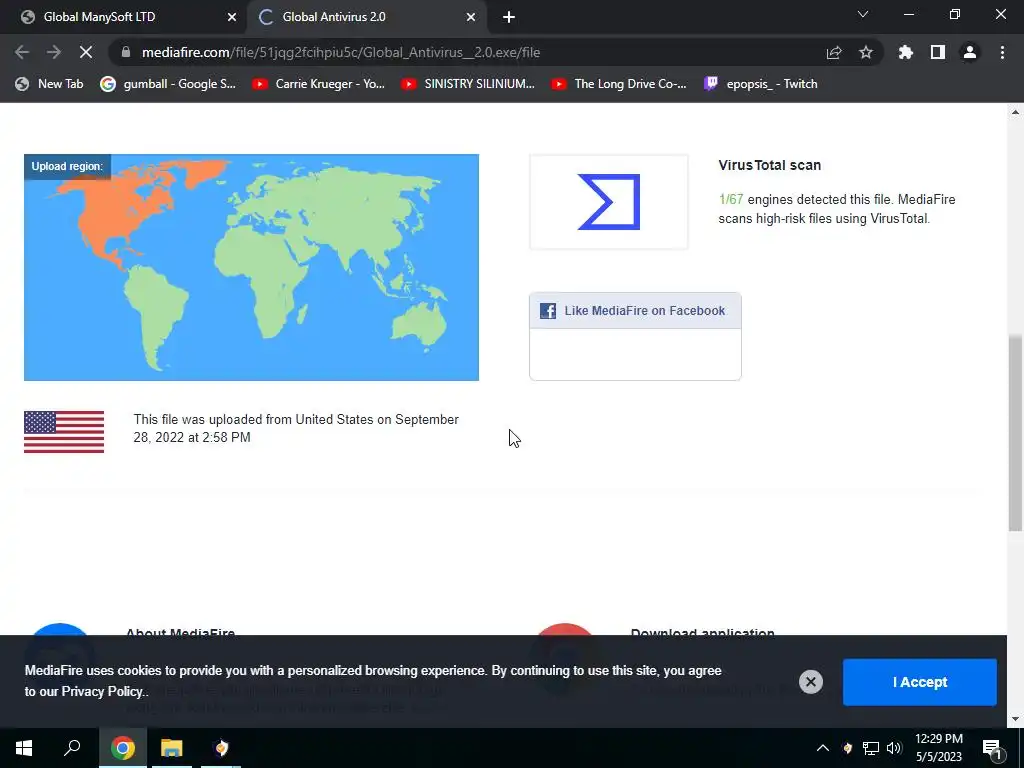1024x768 pixels.
Task: Dismiss the cookie banner with the X
Action: click(810, 682)
